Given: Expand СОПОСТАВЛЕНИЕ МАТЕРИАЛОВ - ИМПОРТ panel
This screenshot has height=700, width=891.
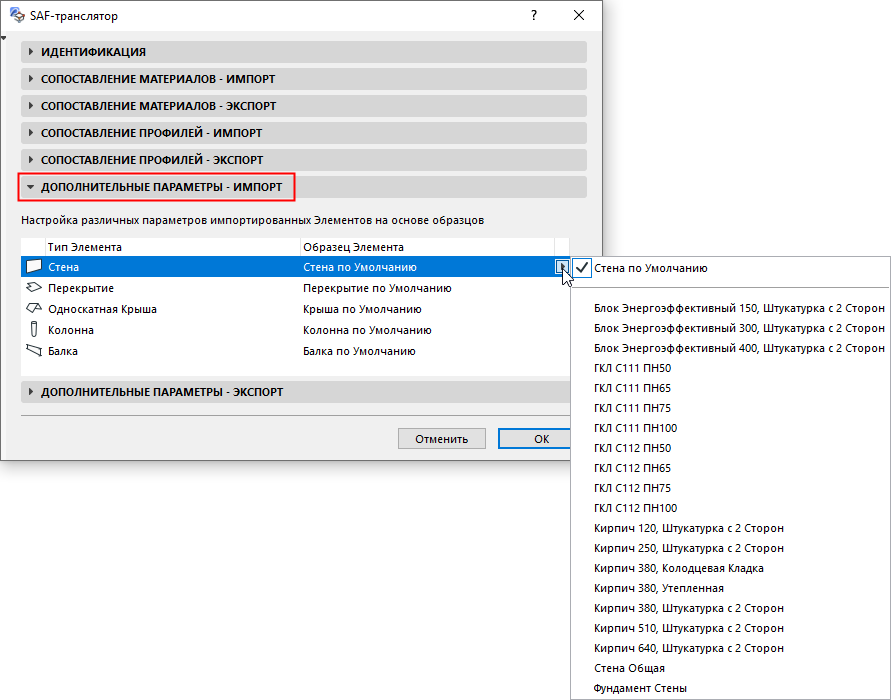Looking at the screenshot, I should click(x=304, y=79).
